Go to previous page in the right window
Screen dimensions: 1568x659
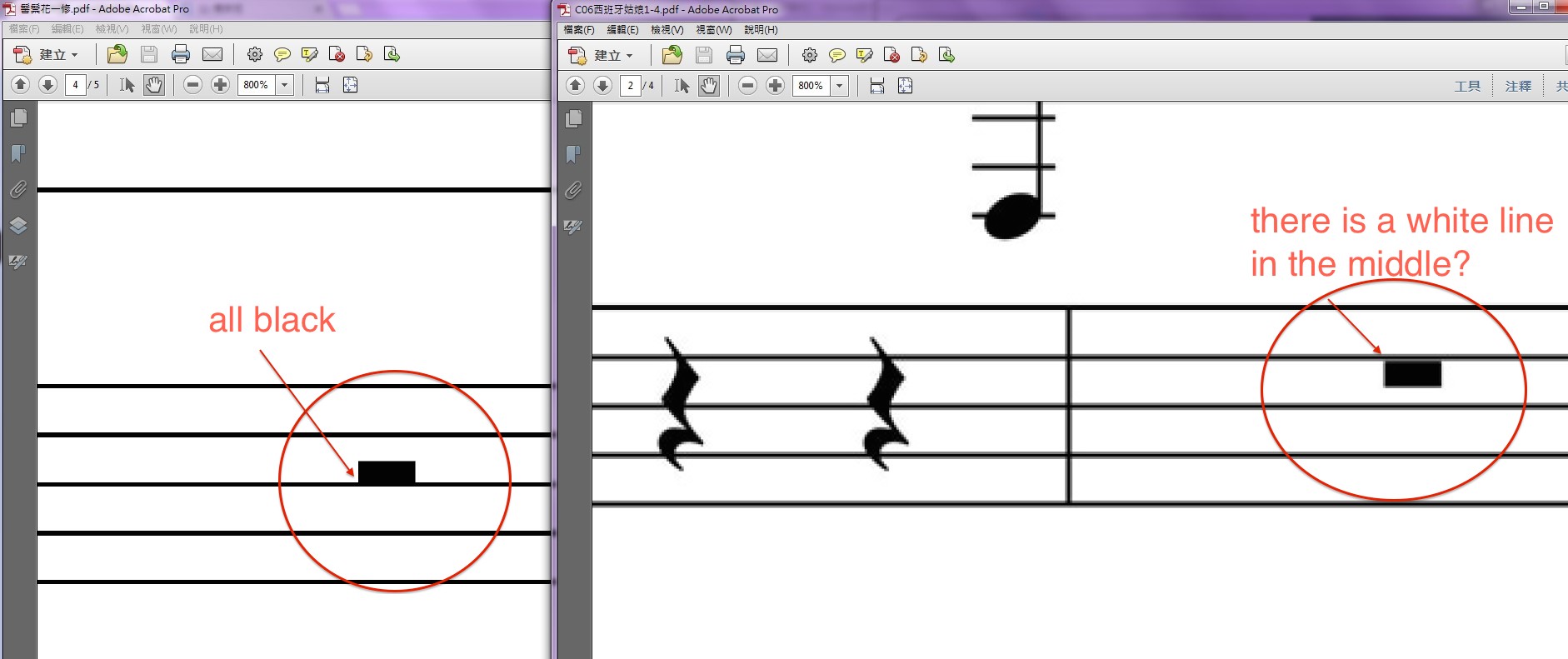point(575,86)
